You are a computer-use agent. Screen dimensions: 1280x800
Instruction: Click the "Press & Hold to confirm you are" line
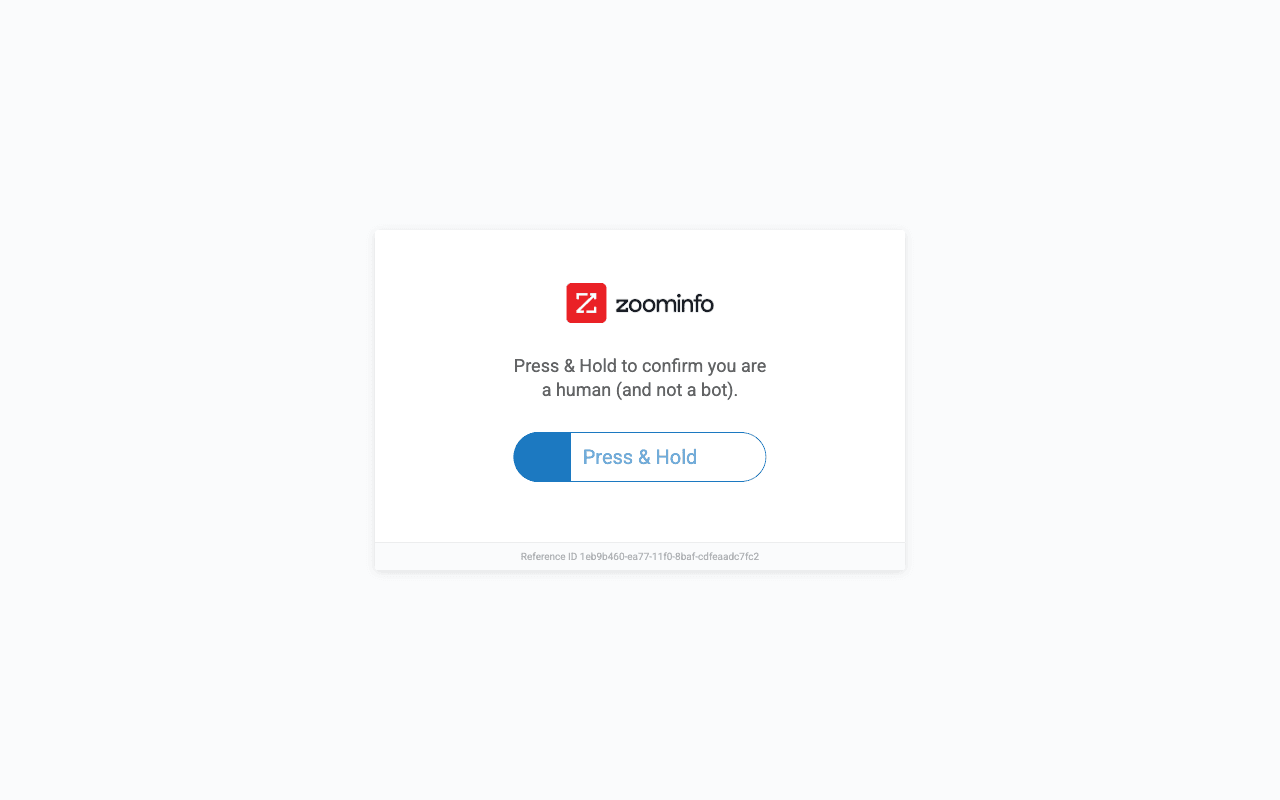click(x=640, y=366)
